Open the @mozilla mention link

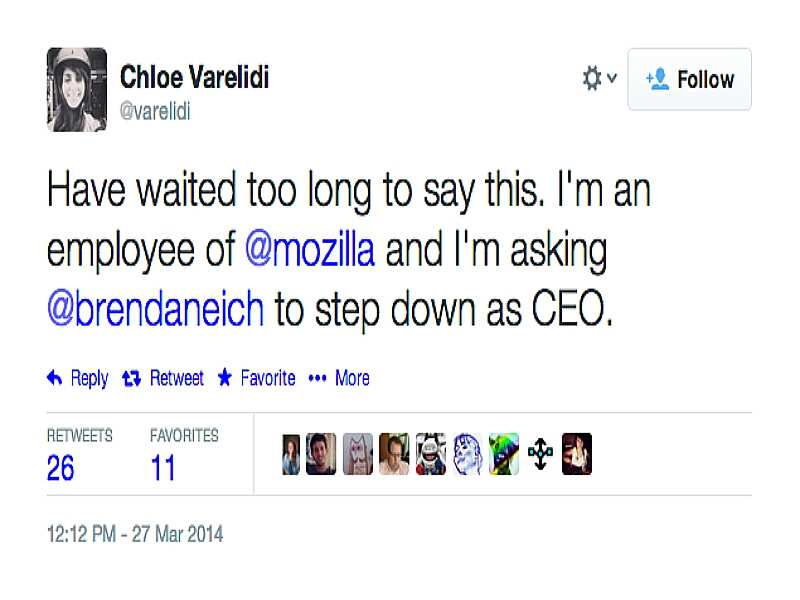(x=310, y=250)
